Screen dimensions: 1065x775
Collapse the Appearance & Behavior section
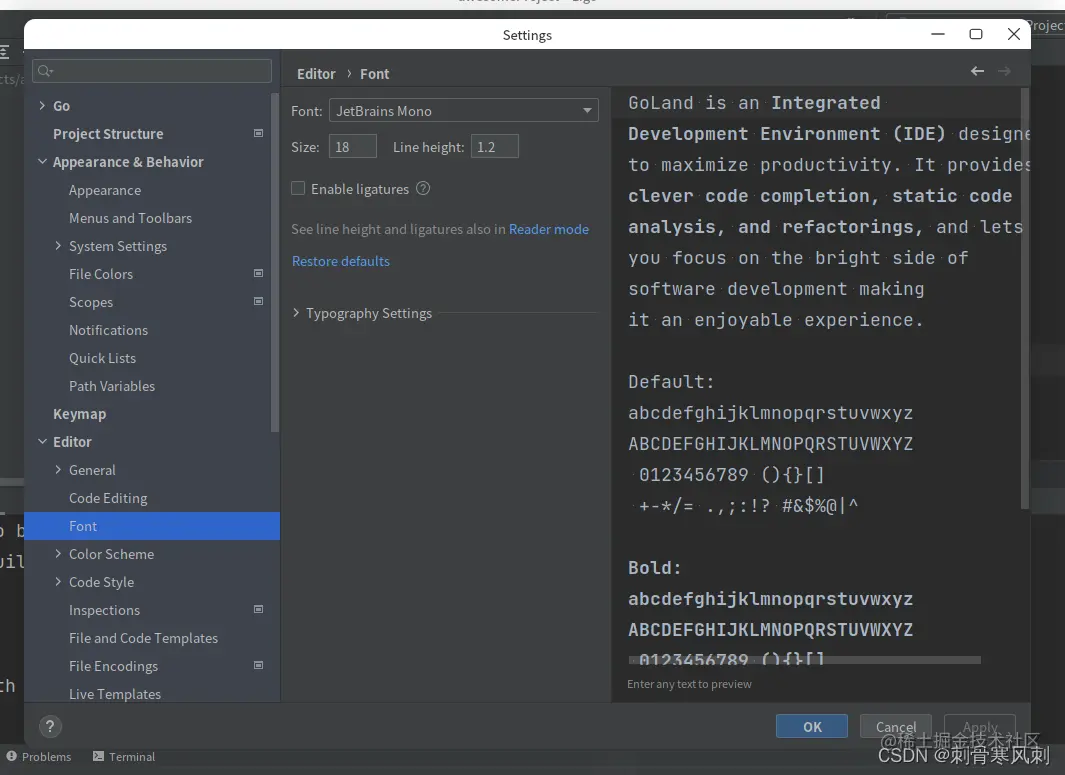42,161
